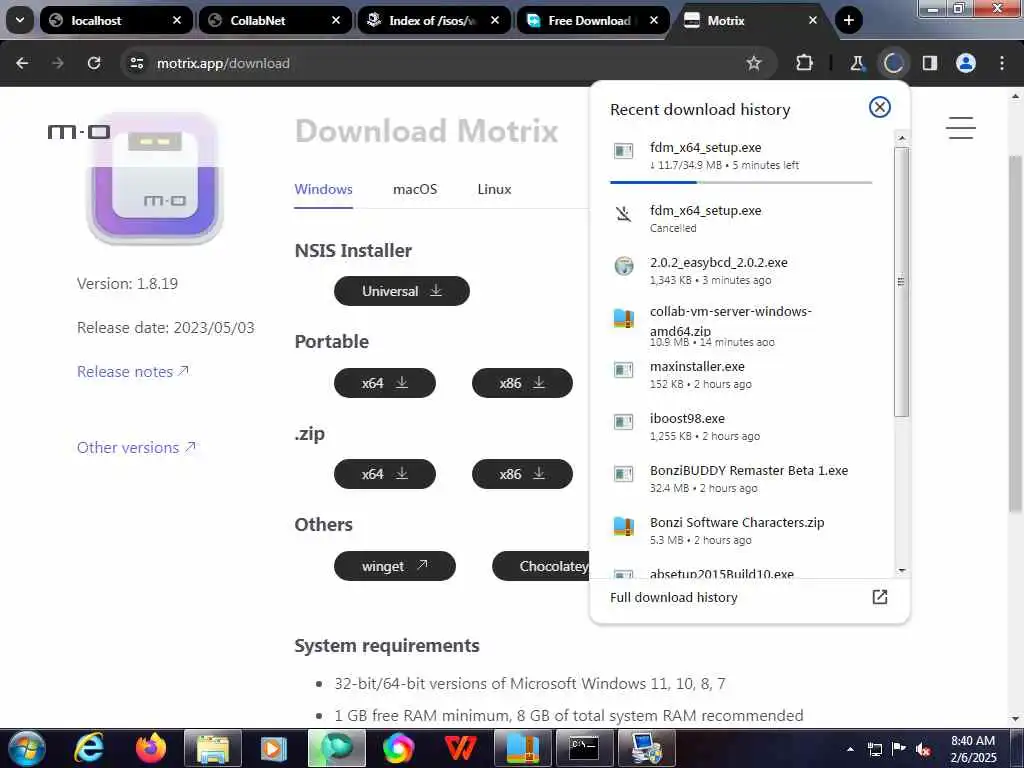This screenshot has width=1024, height=768.
Task: Reload the Motrix download page
Action: (x=94, y=63)
